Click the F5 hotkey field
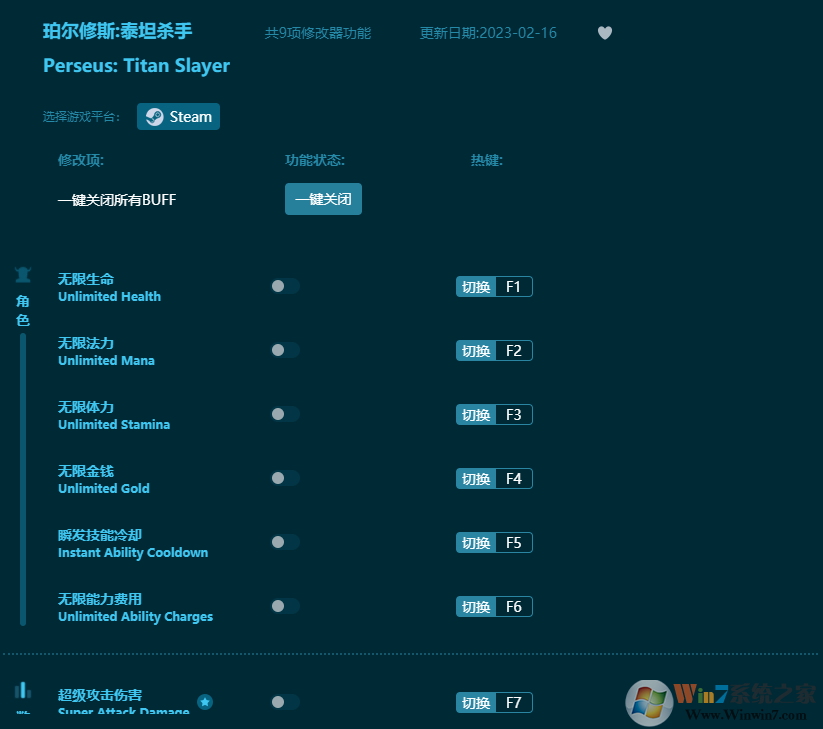 (514, 543)
